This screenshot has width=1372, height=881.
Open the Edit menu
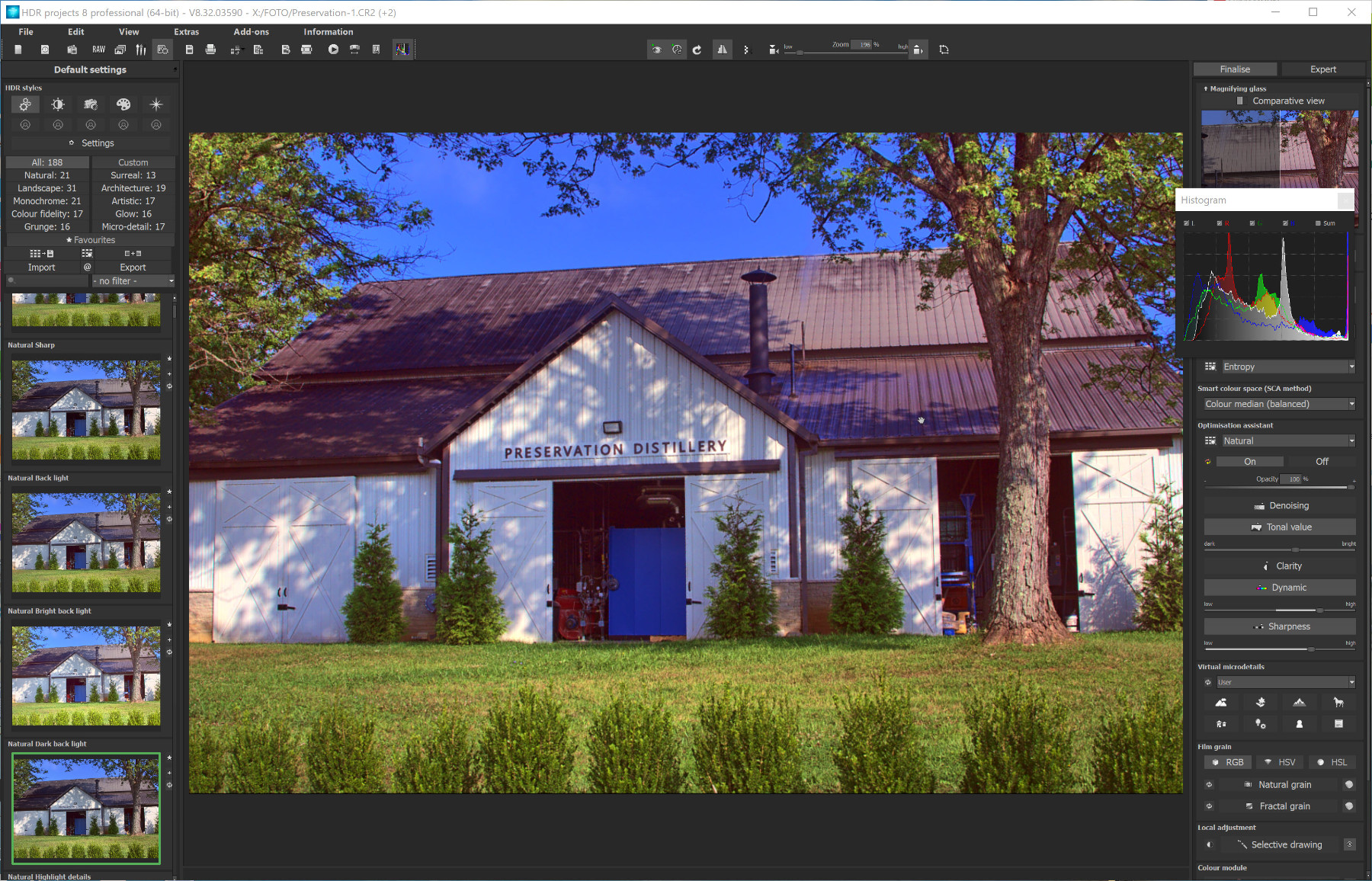76,32
